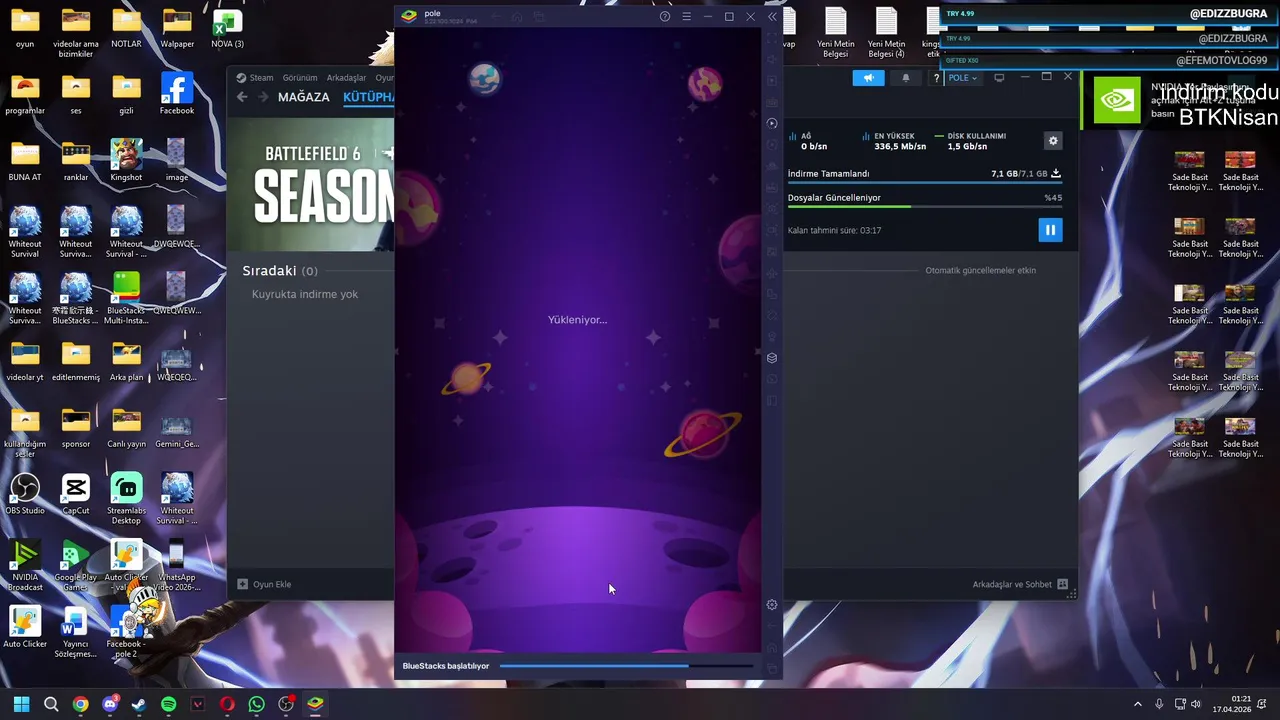Click the taskbar microphone tray icon
Viewport: 1280px width, 720px height.
click(1159, 704)
